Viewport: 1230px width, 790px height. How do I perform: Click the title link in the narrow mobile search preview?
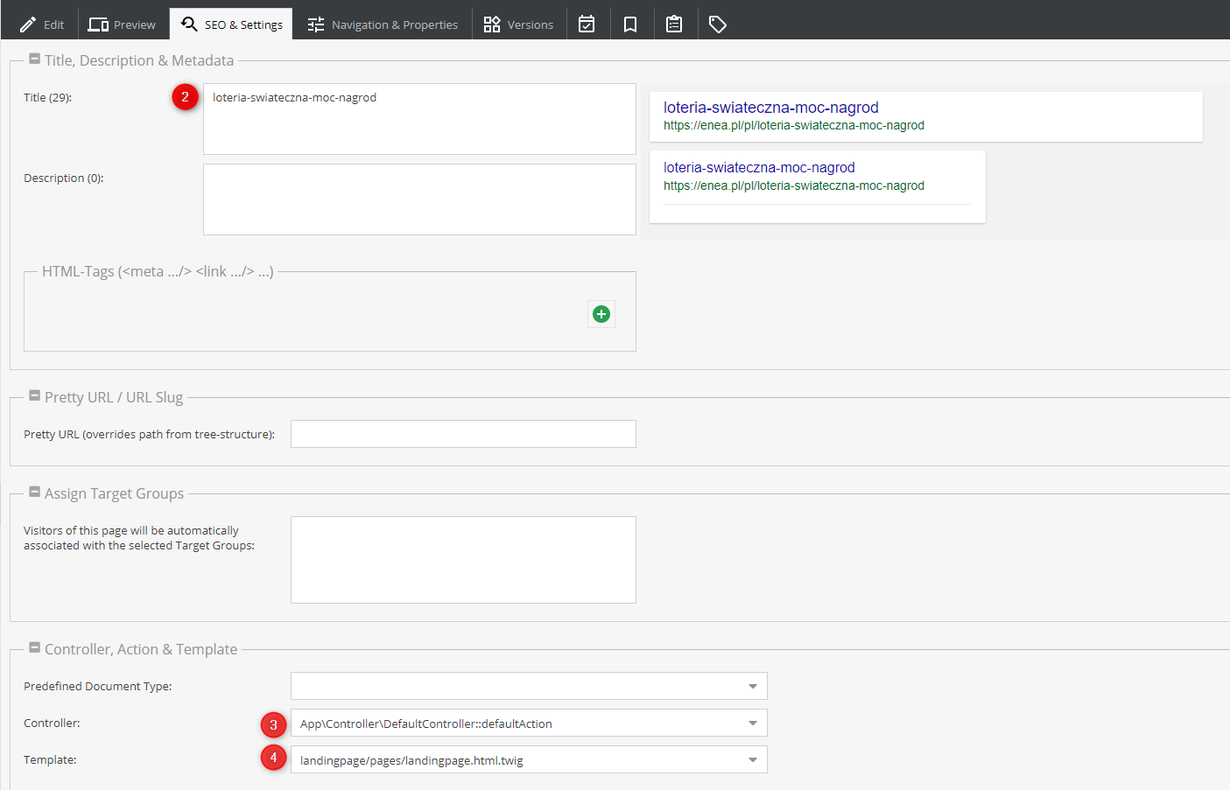pyautogui.click(x=759, y=168)
